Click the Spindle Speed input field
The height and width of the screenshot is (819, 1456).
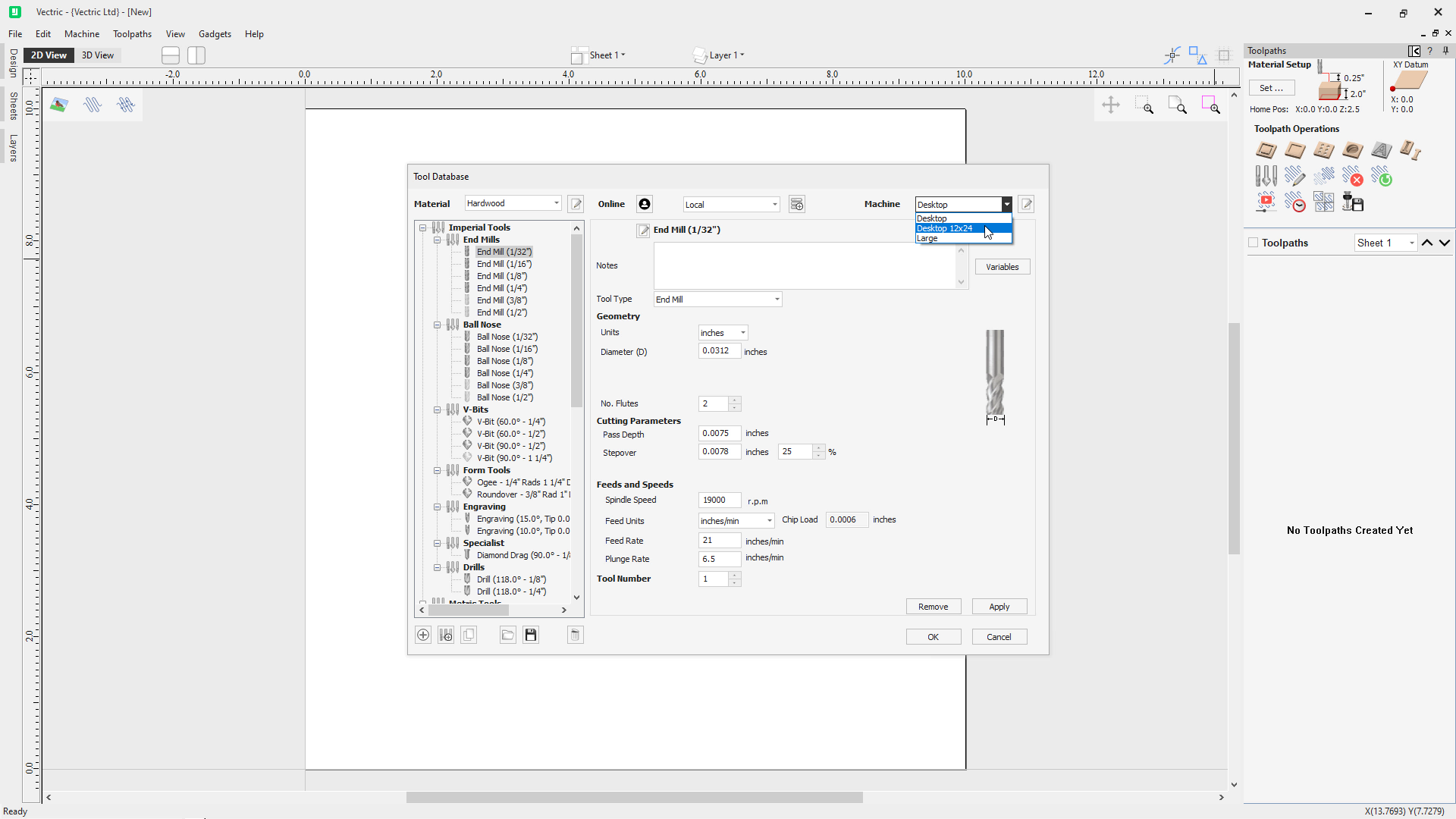[x=718, y=500]
